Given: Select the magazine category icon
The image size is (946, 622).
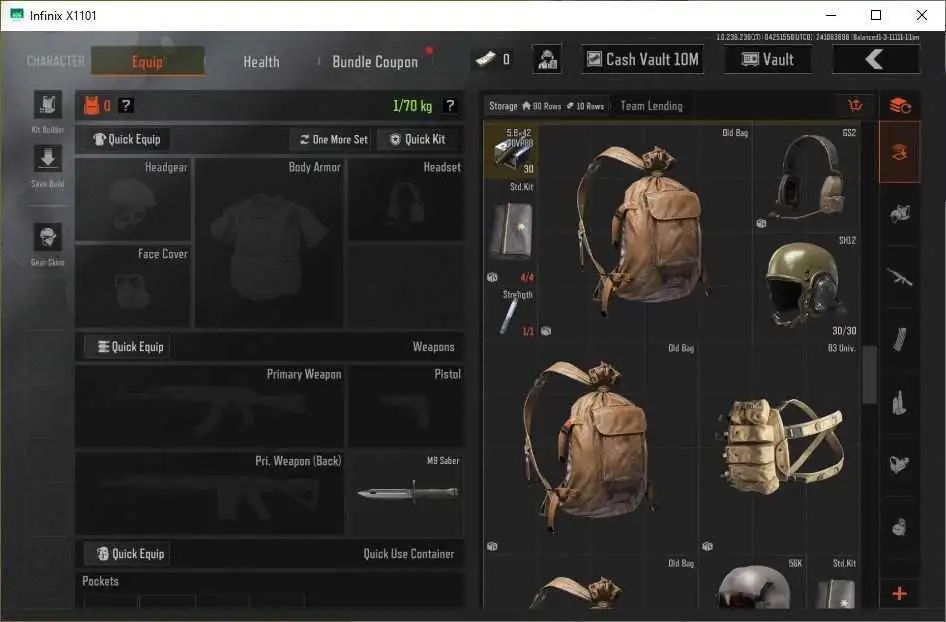Looking at the screenshot, I should [x=900, y=340].
